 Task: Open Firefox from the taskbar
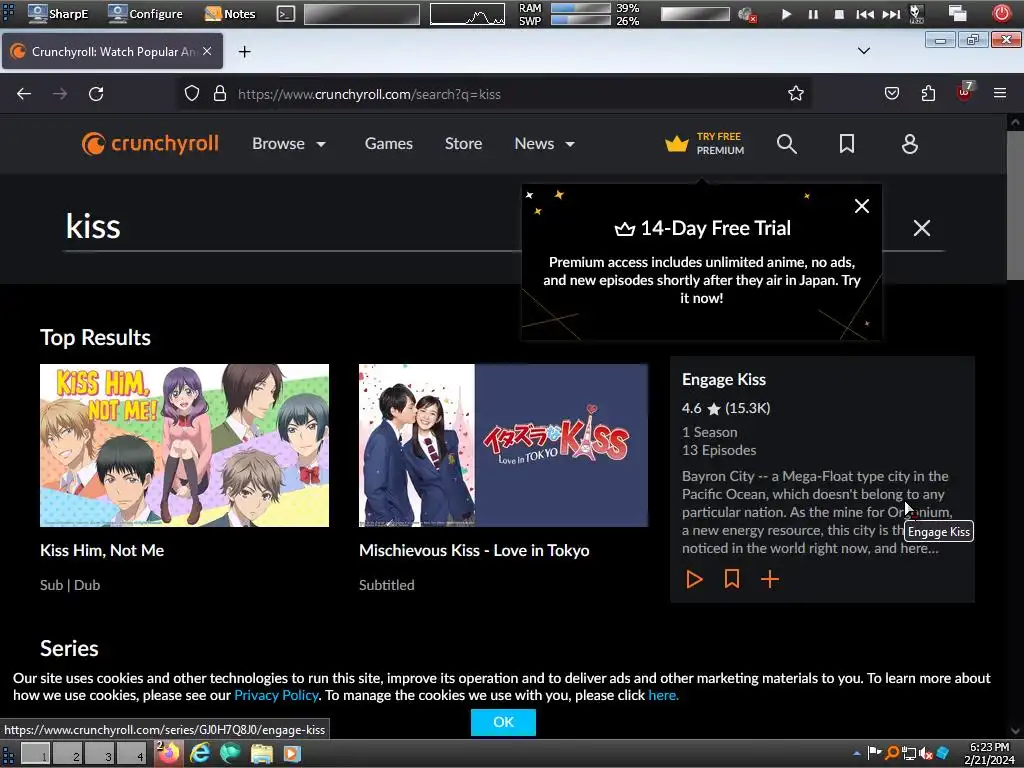coord(168,753)
